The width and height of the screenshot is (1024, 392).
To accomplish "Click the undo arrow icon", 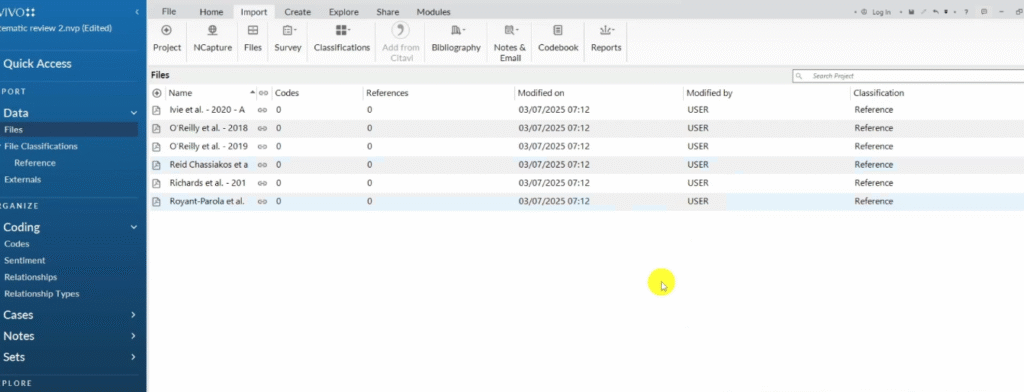I will [x=936, y=12].
